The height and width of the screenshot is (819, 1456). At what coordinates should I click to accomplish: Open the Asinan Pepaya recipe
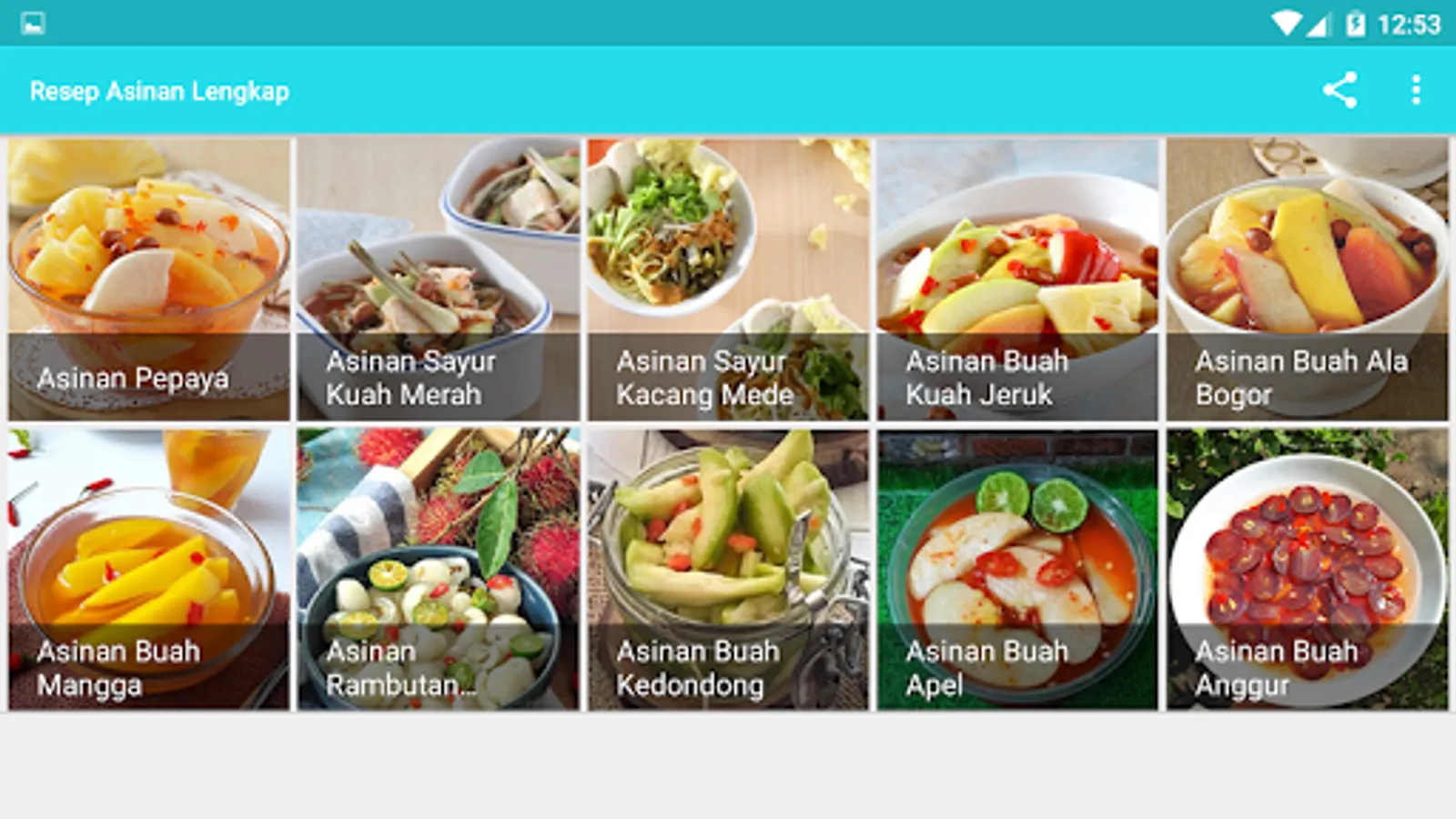pos(149,279)
